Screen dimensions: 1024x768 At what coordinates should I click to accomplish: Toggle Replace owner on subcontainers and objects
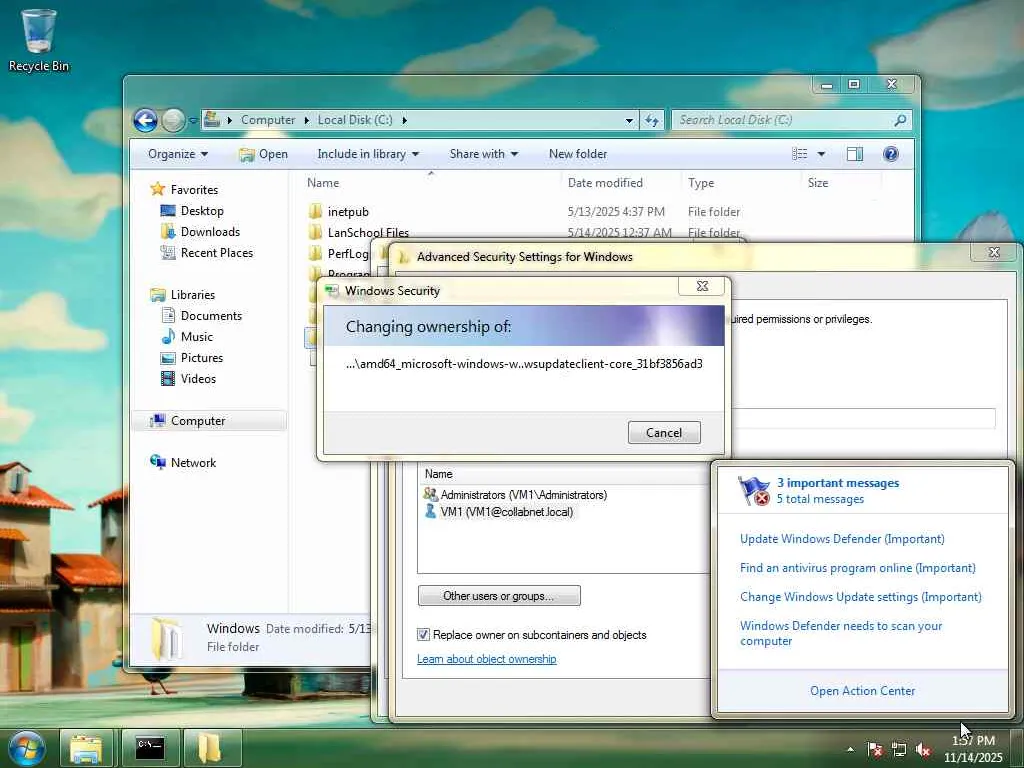(x=423, y=635)
